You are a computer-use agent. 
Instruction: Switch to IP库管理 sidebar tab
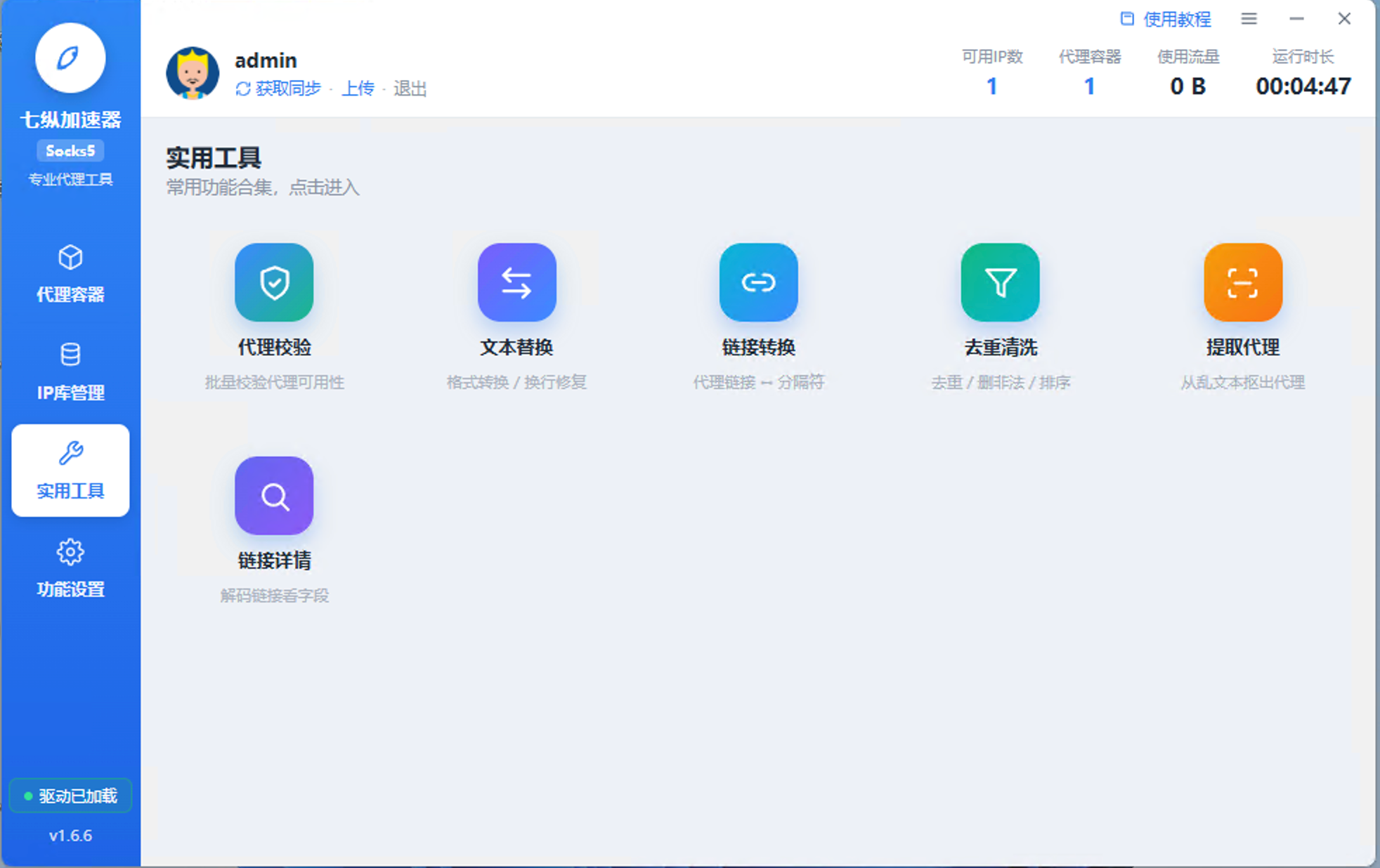(70, 372)
